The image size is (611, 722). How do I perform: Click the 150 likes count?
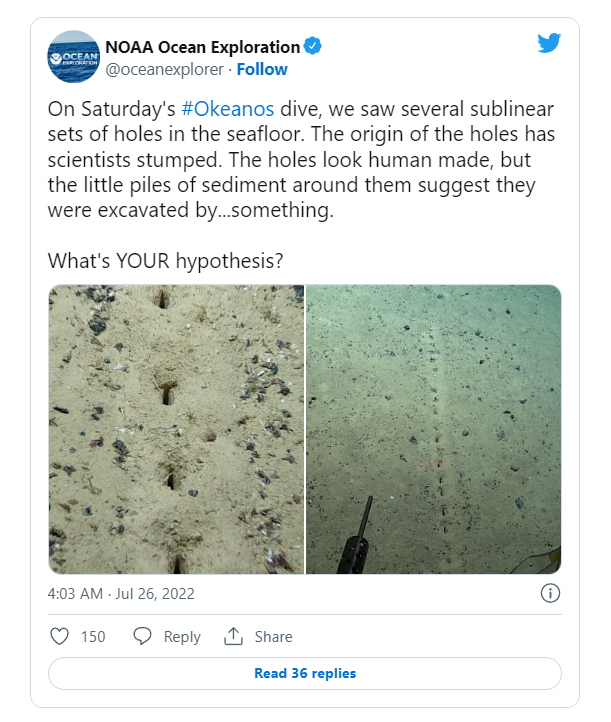click(x=93, y=636)
